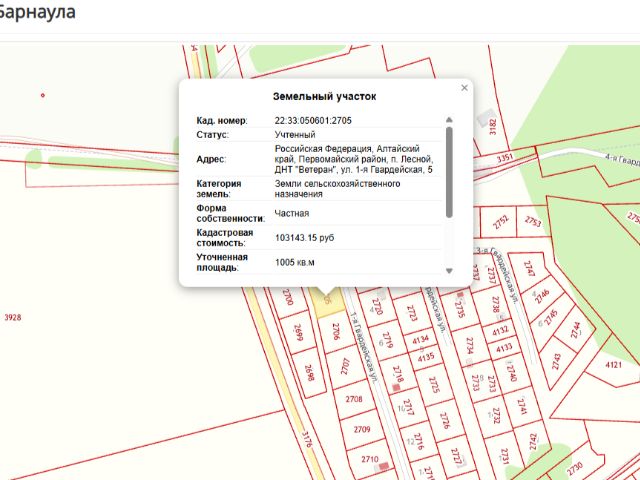Click the popup scrollbar down arrow
The width and height of the screenshot is (640, 480).
point(449,271)
